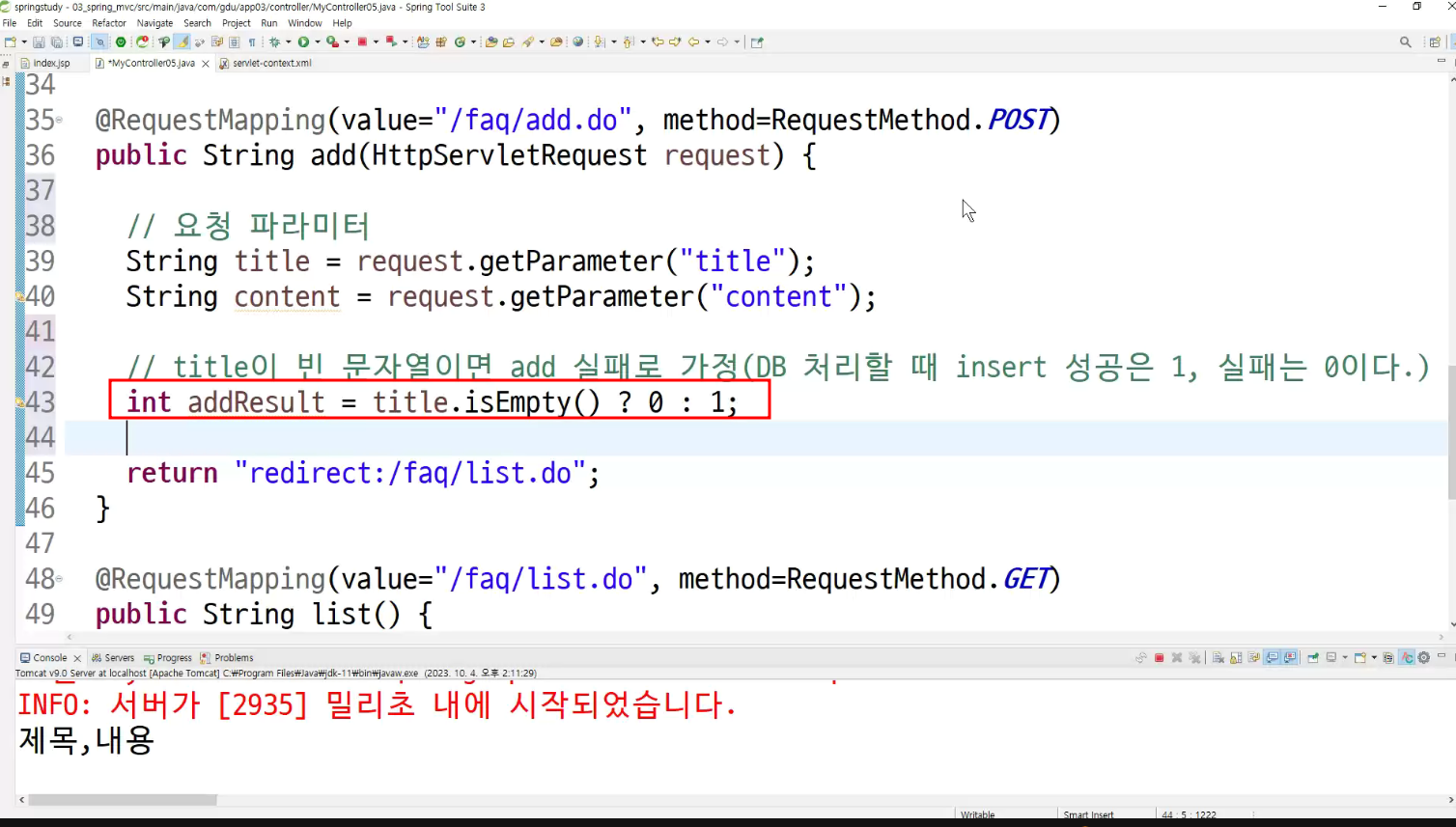Click the Smart Insert status bar entry
The image size is (1456, 827).
tap(1088, 815)
